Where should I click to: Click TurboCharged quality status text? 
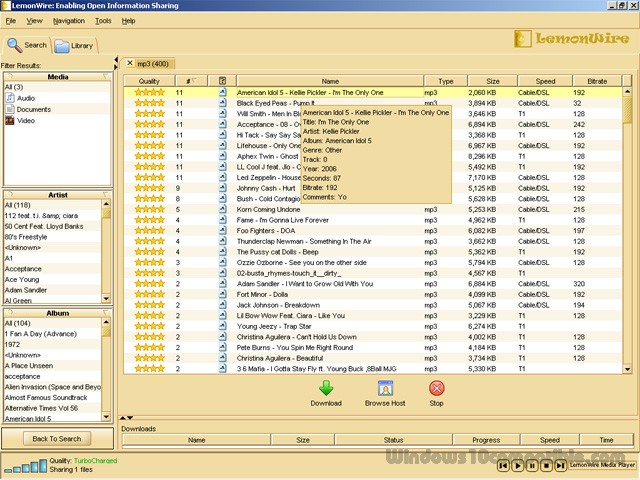(x=96, y=460)
